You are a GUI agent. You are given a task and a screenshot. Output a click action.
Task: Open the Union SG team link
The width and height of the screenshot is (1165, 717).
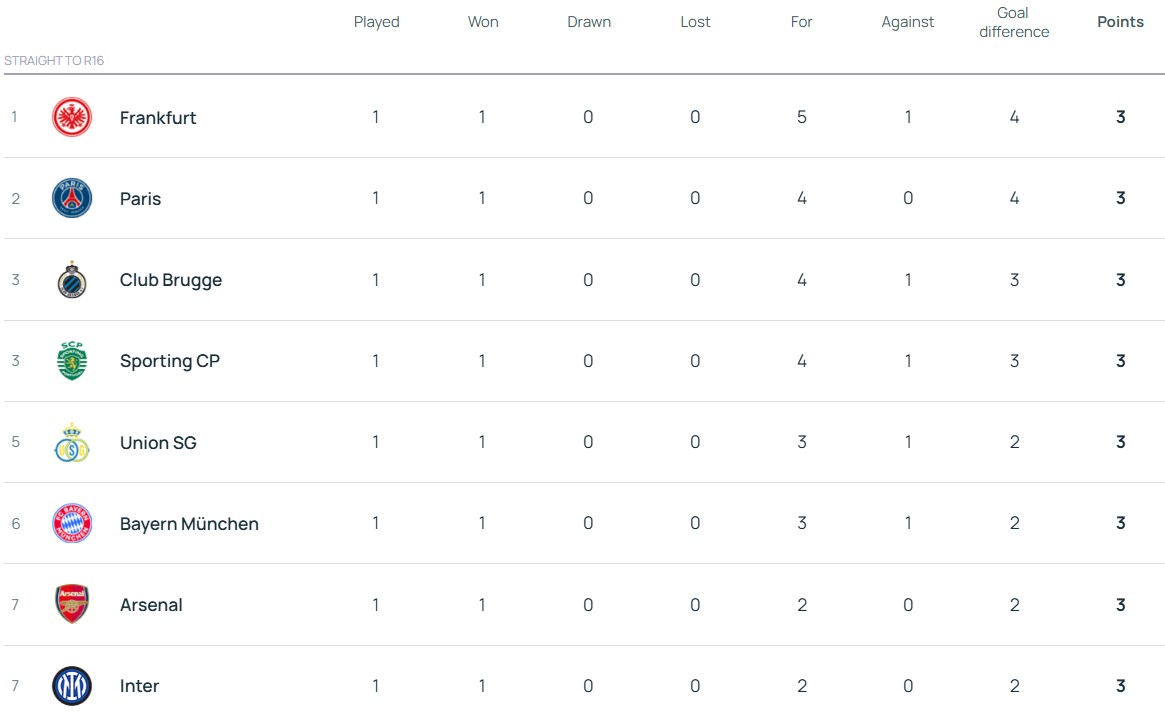(x=158, y=442)
